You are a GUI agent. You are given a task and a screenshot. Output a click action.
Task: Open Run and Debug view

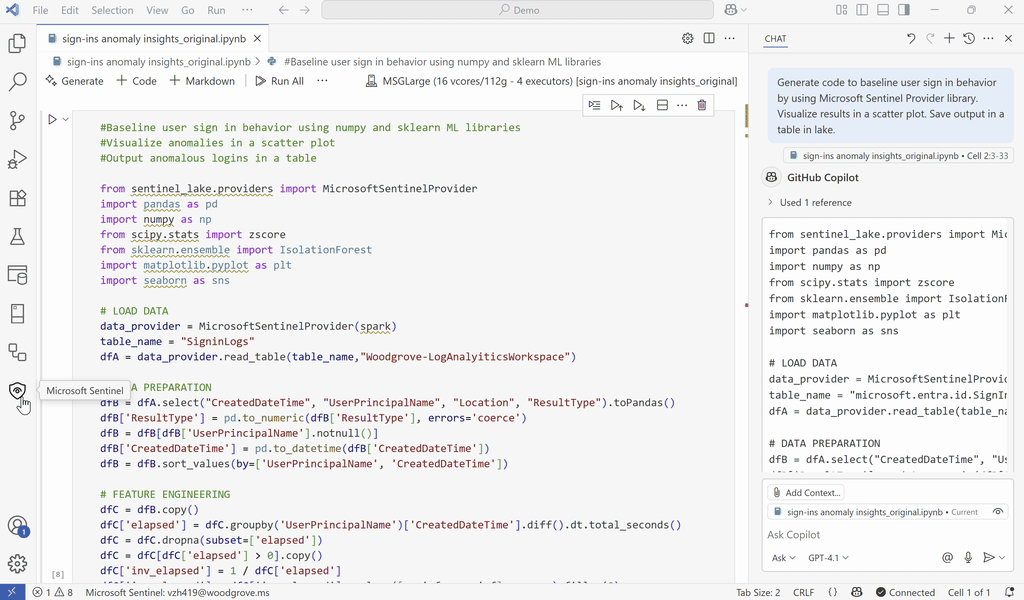(x=18, y=159)
